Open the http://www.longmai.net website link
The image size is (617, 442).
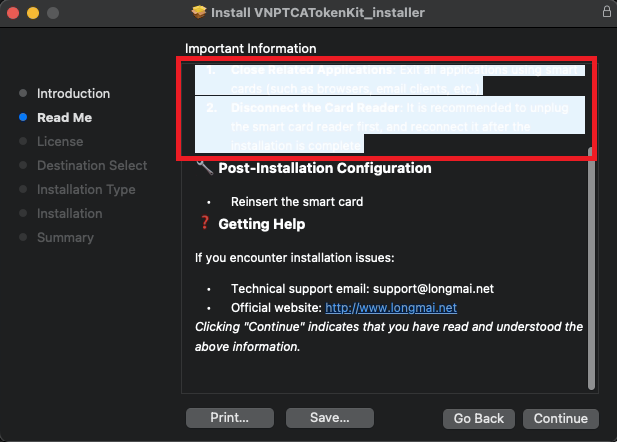391,307
